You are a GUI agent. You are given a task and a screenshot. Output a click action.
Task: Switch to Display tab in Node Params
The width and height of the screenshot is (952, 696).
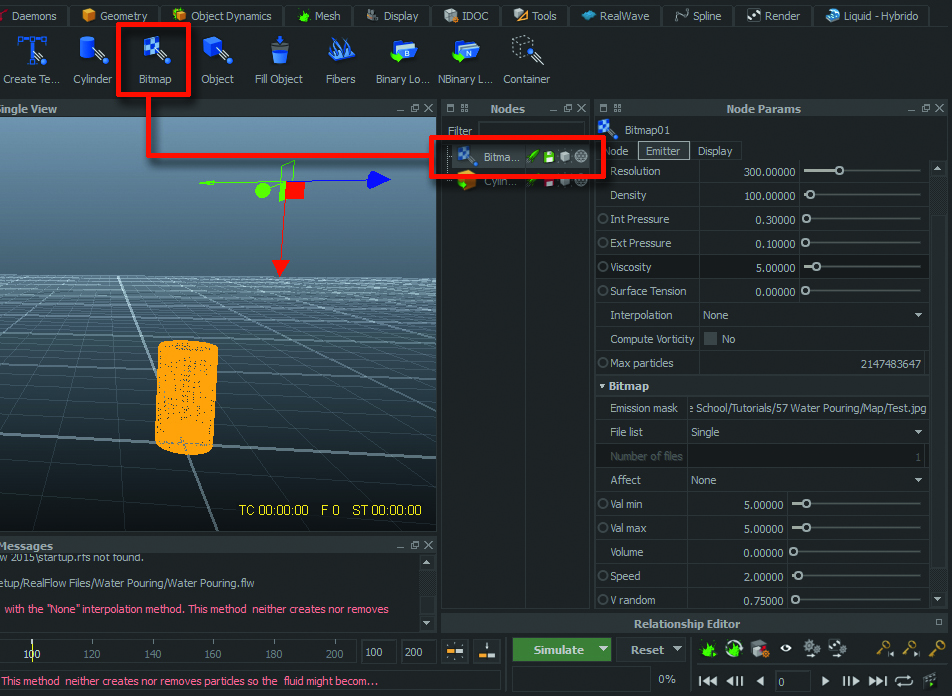click(715, 151)
